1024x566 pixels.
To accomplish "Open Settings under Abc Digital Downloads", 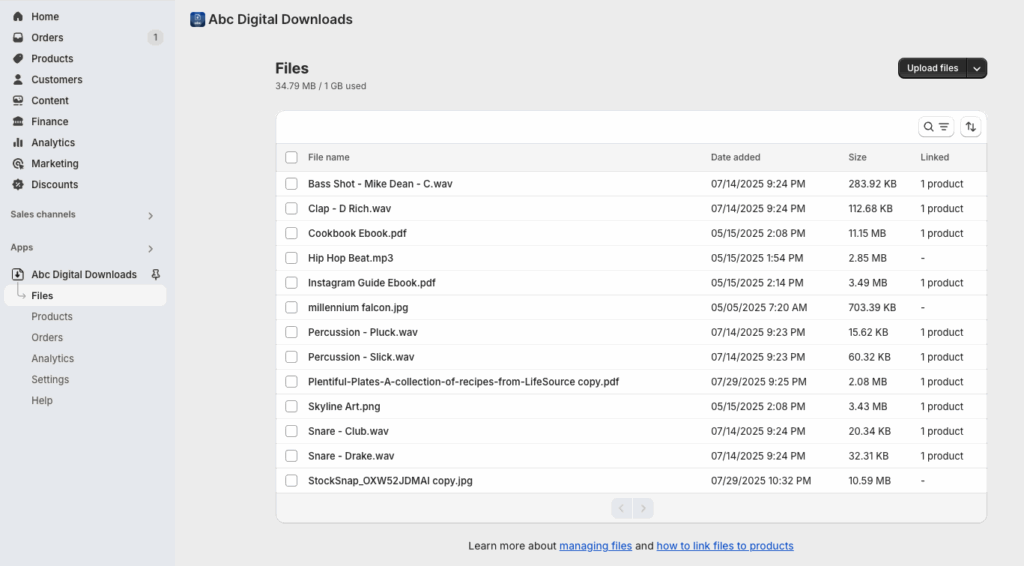I will [x=50, y=379].
